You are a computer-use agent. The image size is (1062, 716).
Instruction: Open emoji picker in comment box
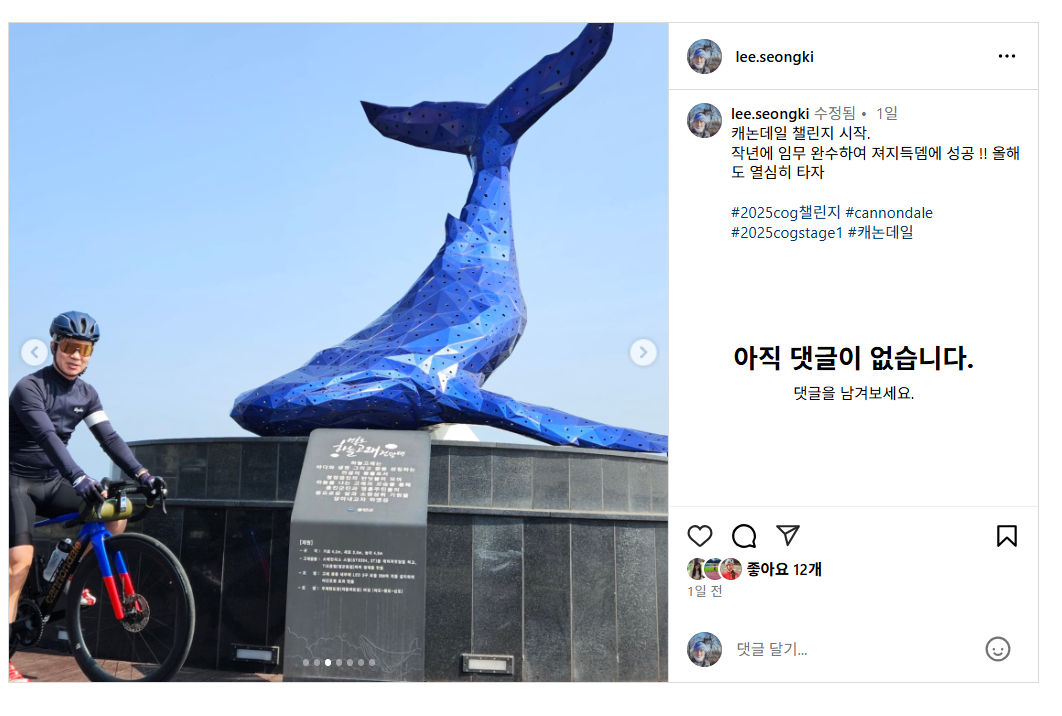[998, 649]
